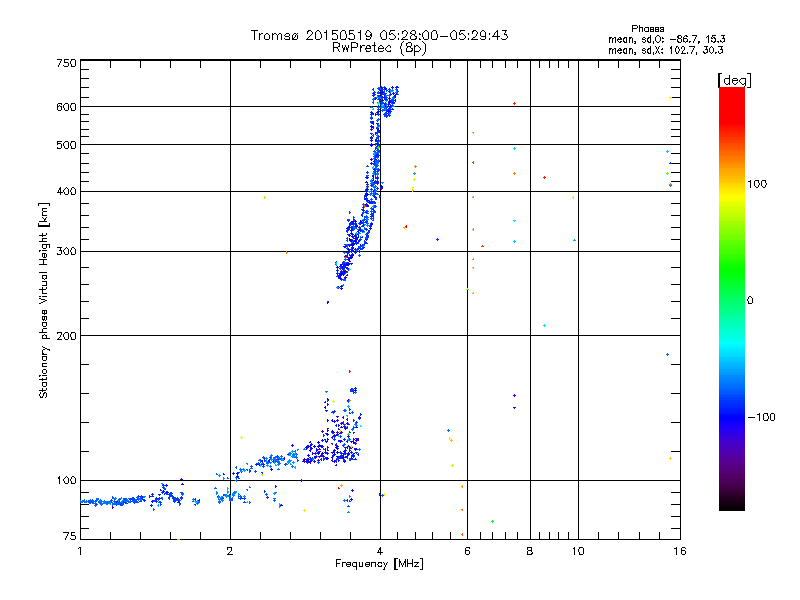
Task: Click the y-axis tick label '75'
Action: pyautogui.click(x=70, y=536)
